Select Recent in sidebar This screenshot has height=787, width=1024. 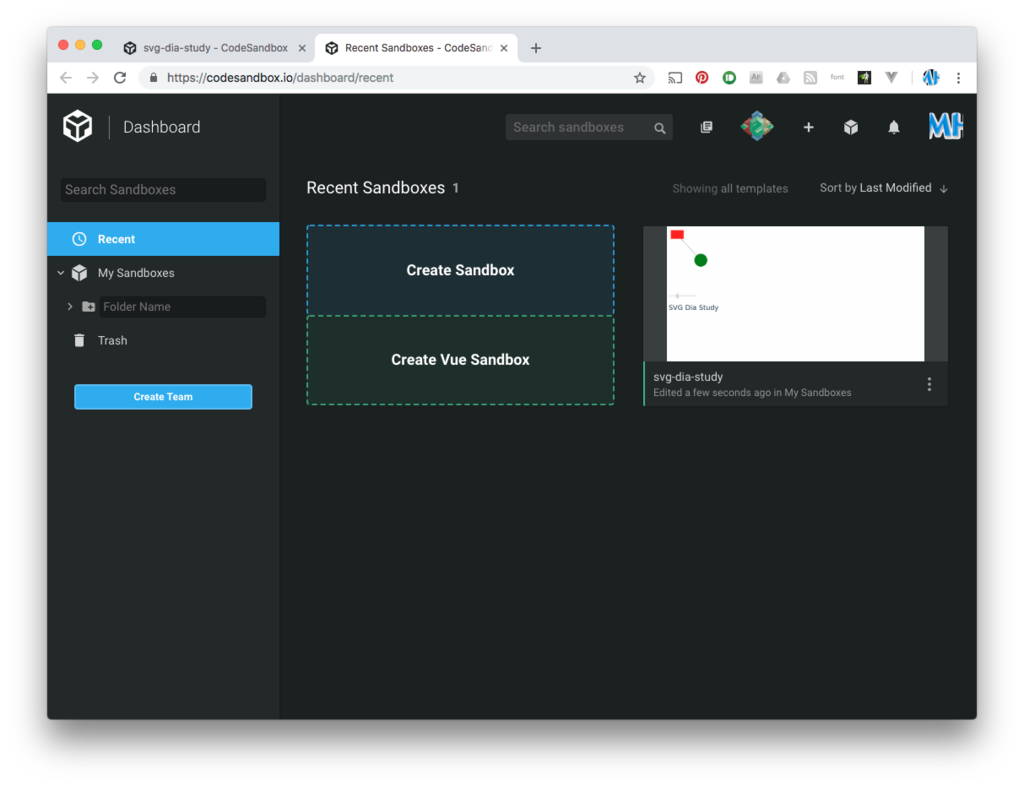(x=163, y=239)
